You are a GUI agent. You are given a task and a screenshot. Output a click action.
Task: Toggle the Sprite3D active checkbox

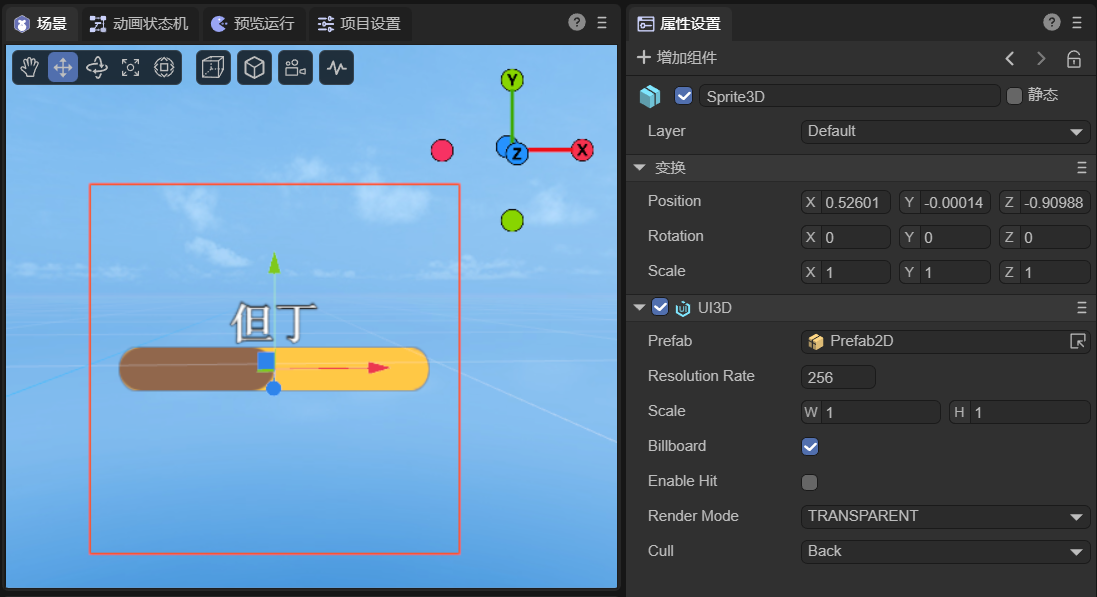tap(684, 96)
